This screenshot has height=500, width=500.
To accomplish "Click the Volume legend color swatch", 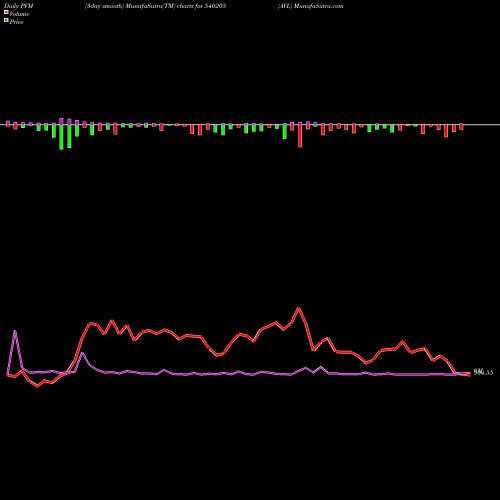I will click(x=6, y=12).
